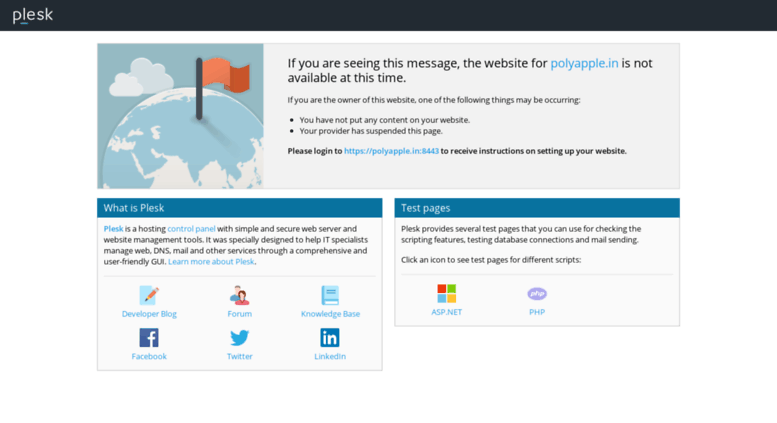Visit the LinkedIn logo icon

[330, 338]
